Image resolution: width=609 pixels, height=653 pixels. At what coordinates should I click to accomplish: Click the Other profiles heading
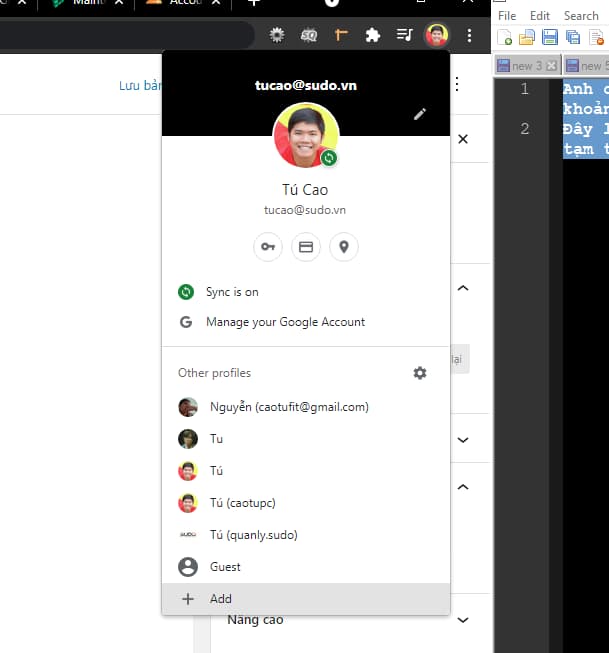tap(215, 373)
